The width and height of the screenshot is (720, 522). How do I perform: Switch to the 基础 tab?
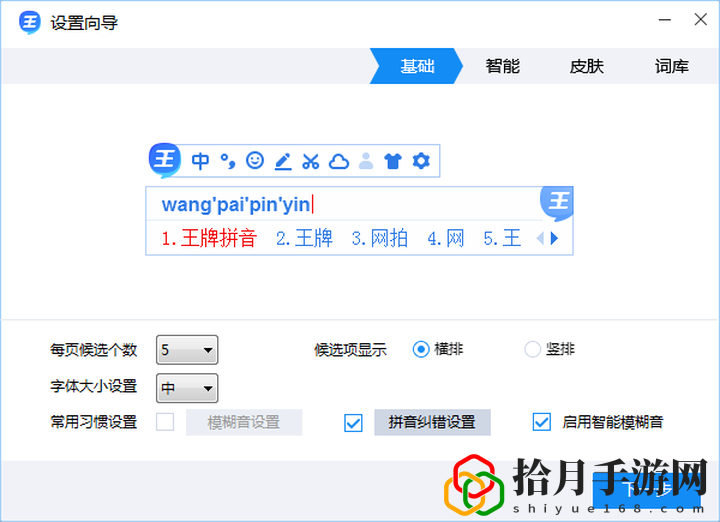point(416,66)
